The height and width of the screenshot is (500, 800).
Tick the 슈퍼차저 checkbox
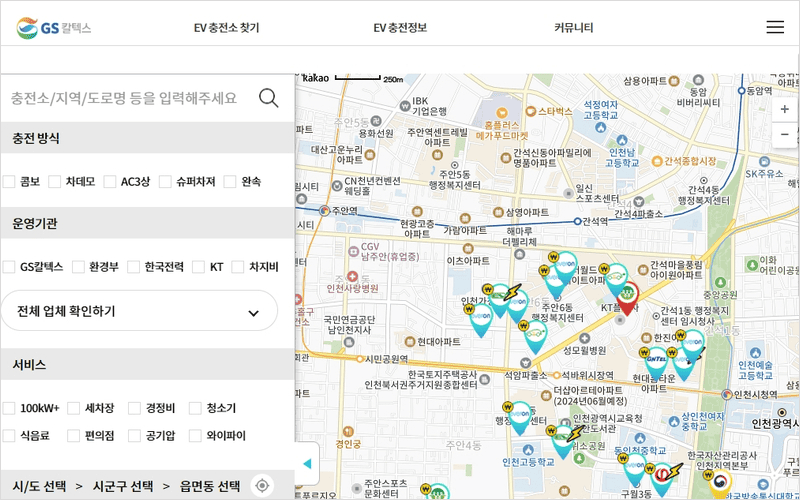[165, 181]
